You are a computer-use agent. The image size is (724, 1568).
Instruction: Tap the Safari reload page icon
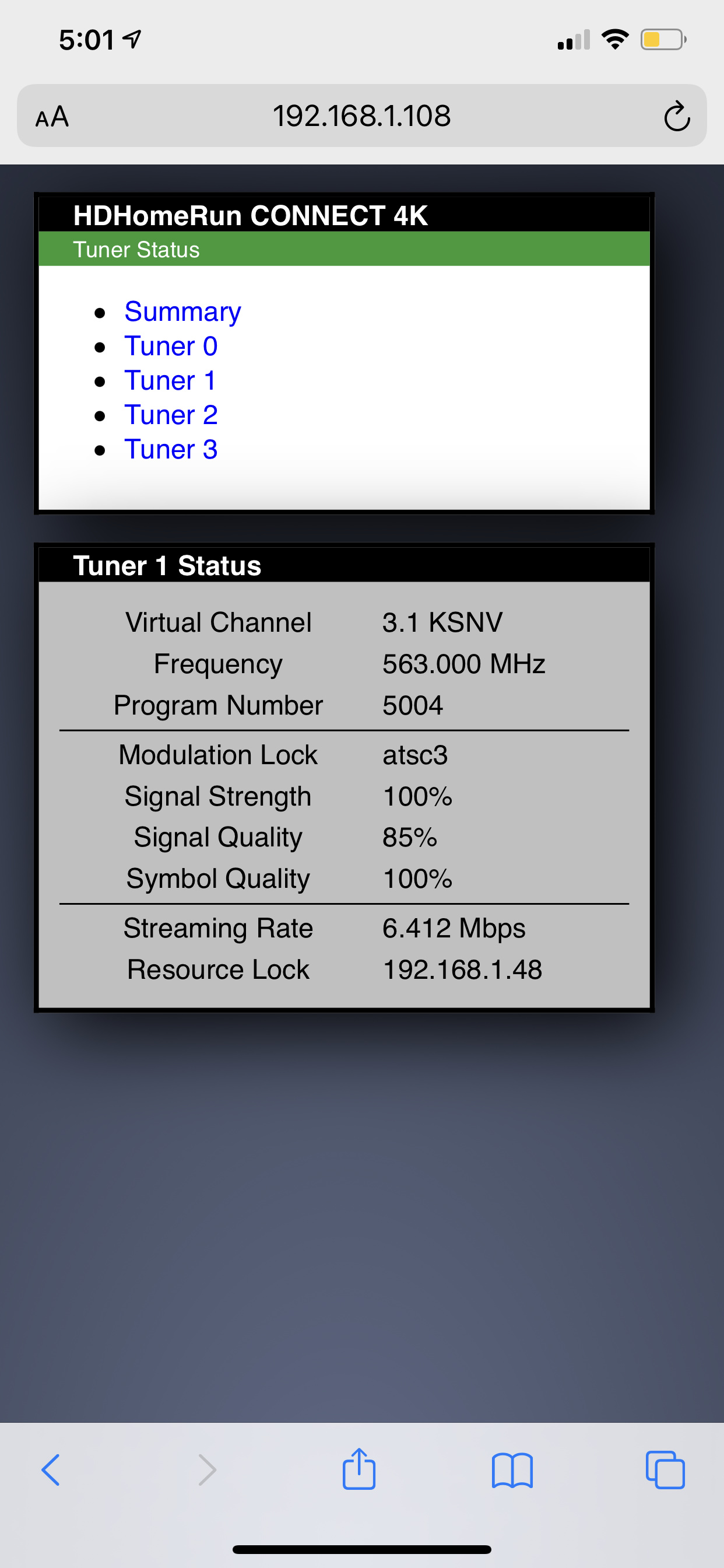[677, 116]
